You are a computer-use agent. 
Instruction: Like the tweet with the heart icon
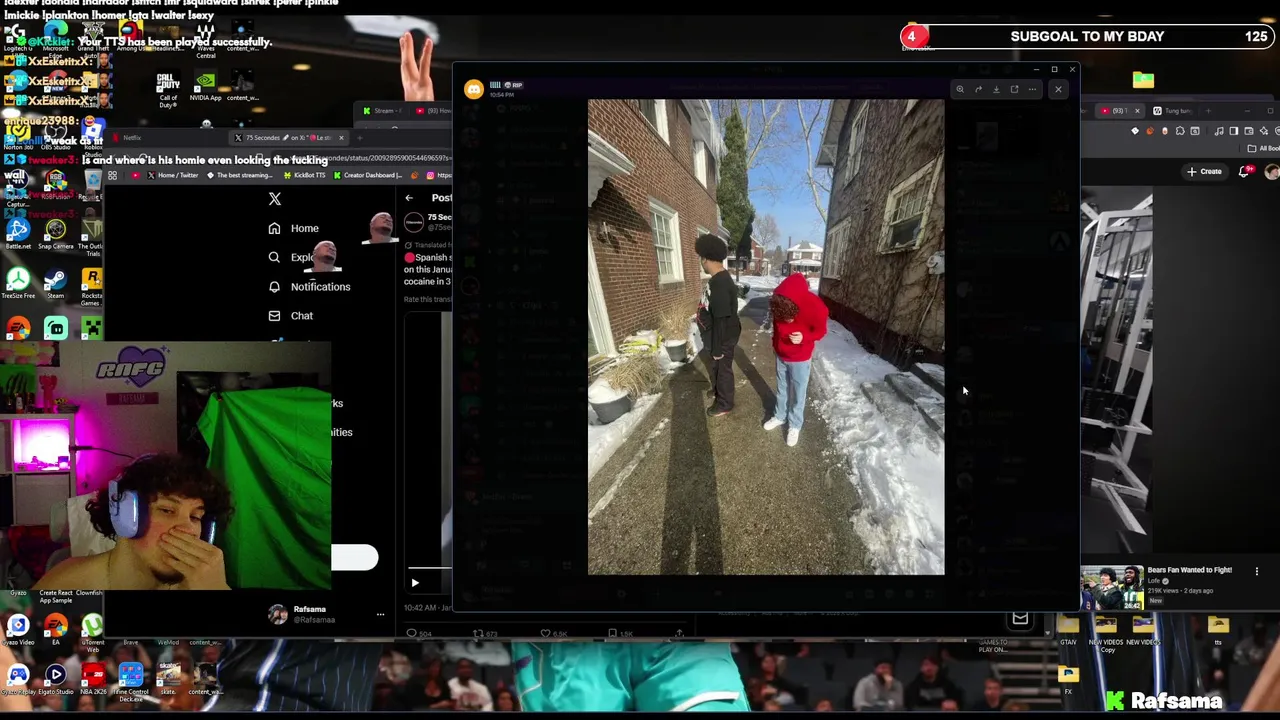coord(546,633)
